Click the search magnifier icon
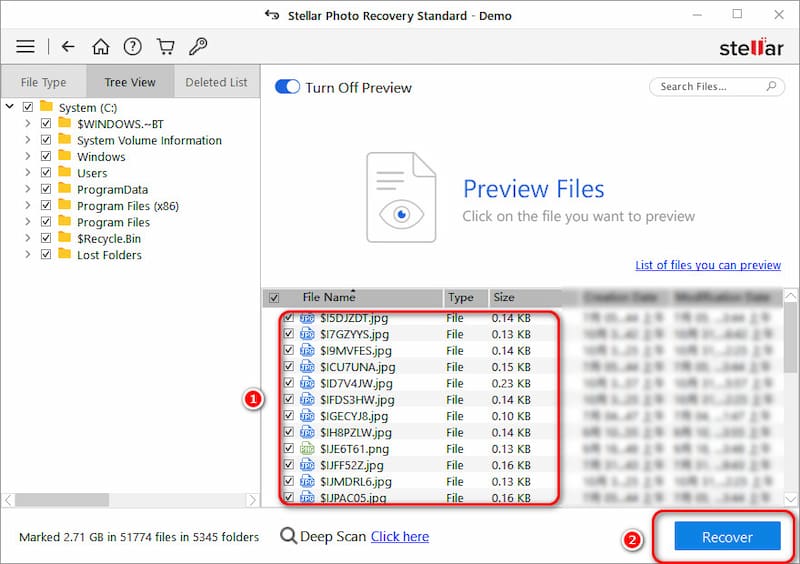This screenshot has height=564, width=800. (771, 86)
